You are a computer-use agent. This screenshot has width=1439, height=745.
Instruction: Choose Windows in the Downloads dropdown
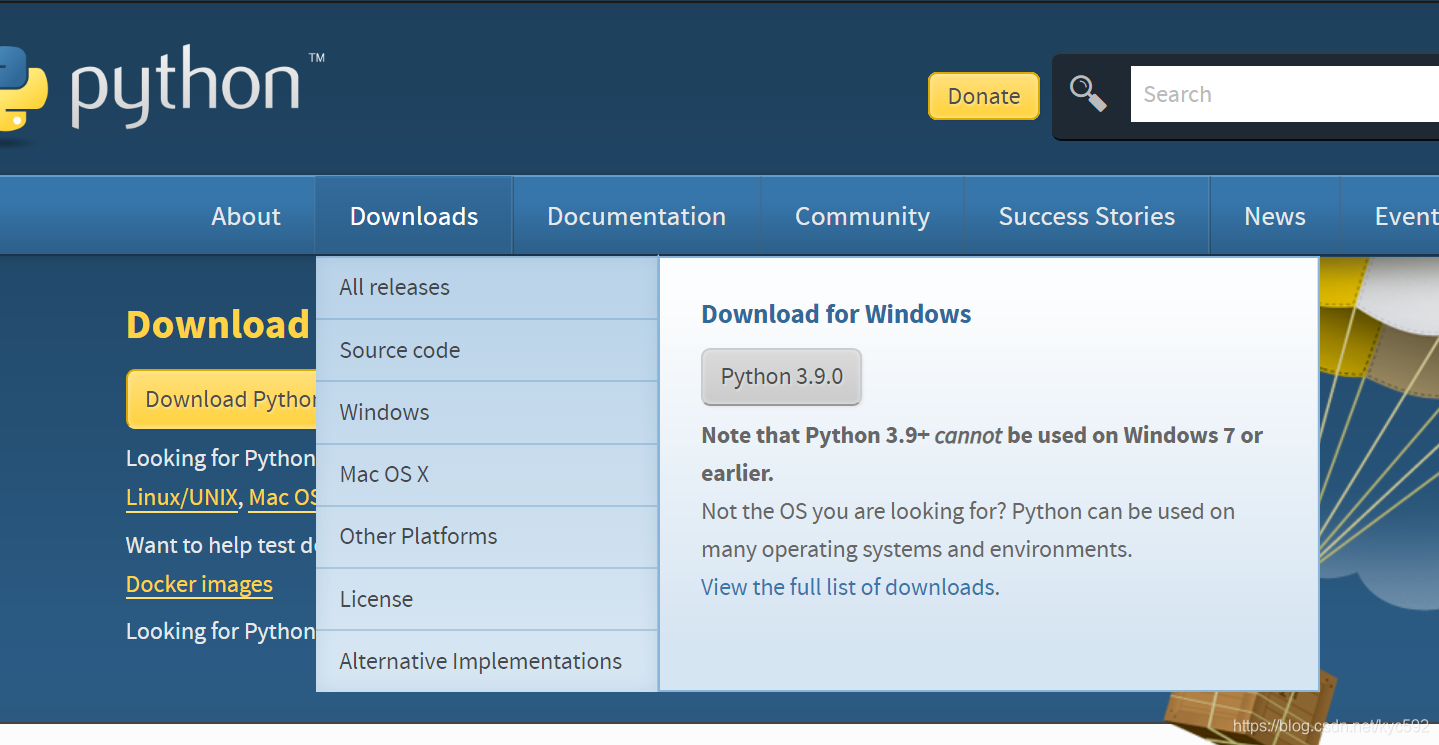pos(487,413)
